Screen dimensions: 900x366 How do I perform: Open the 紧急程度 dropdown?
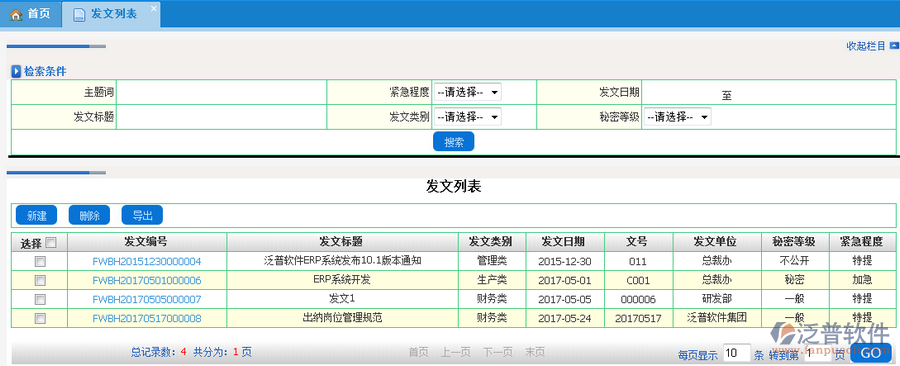(467, 92)
